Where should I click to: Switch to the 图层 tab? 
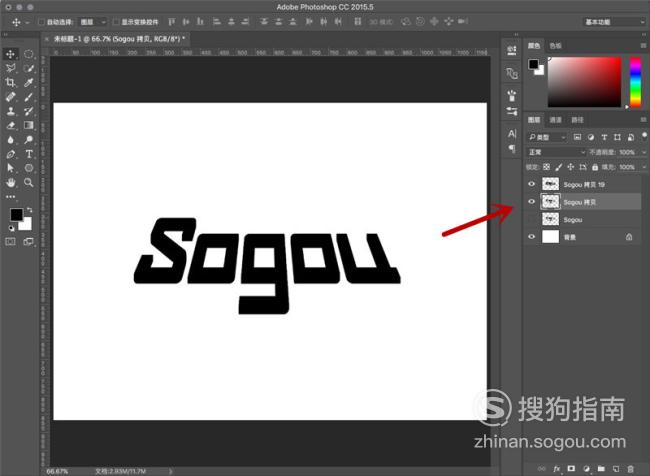534,120
